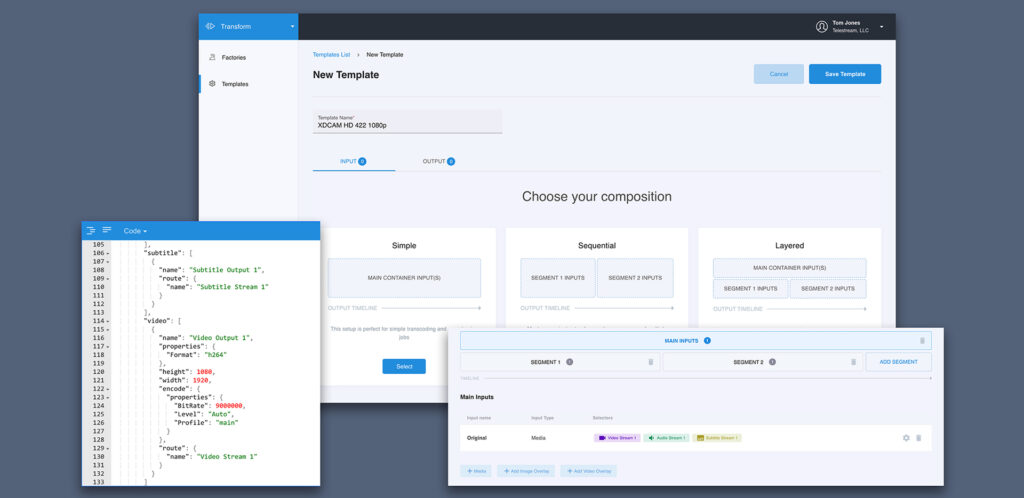Click the Templates gear icon in sidebar
This screenshot has width=1024, height=498.
point(212,84)
